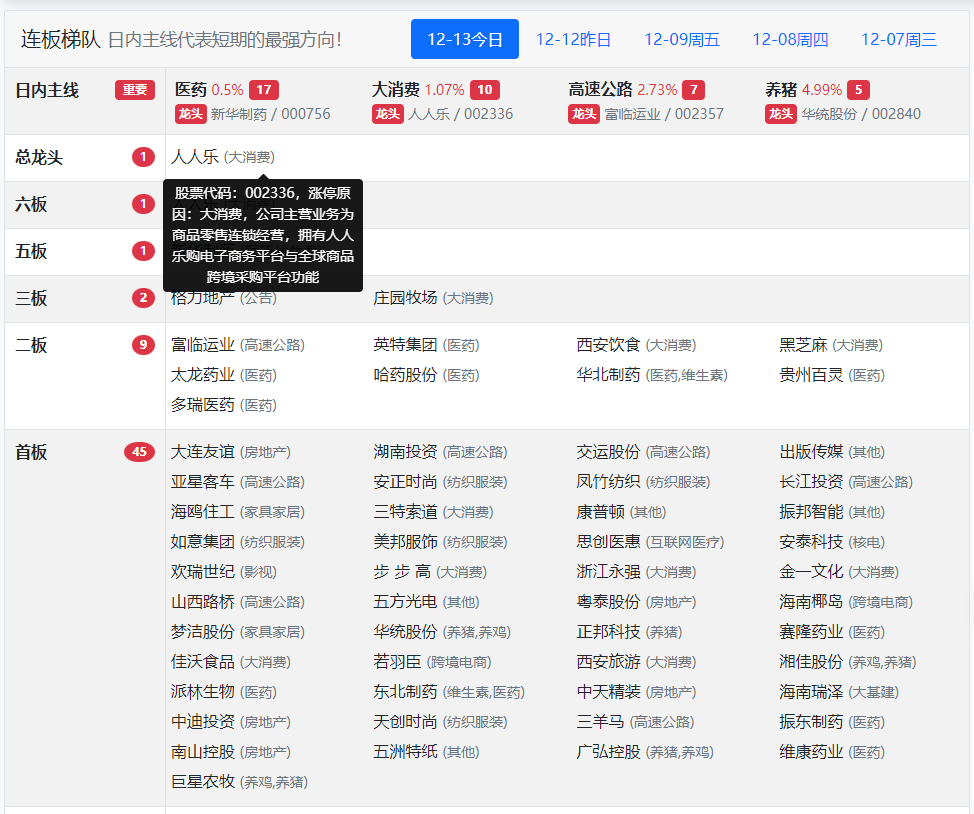Click 大连友谊 in 首板 list
This screenshot has width=974, height=814.
[x=203, y=452]
